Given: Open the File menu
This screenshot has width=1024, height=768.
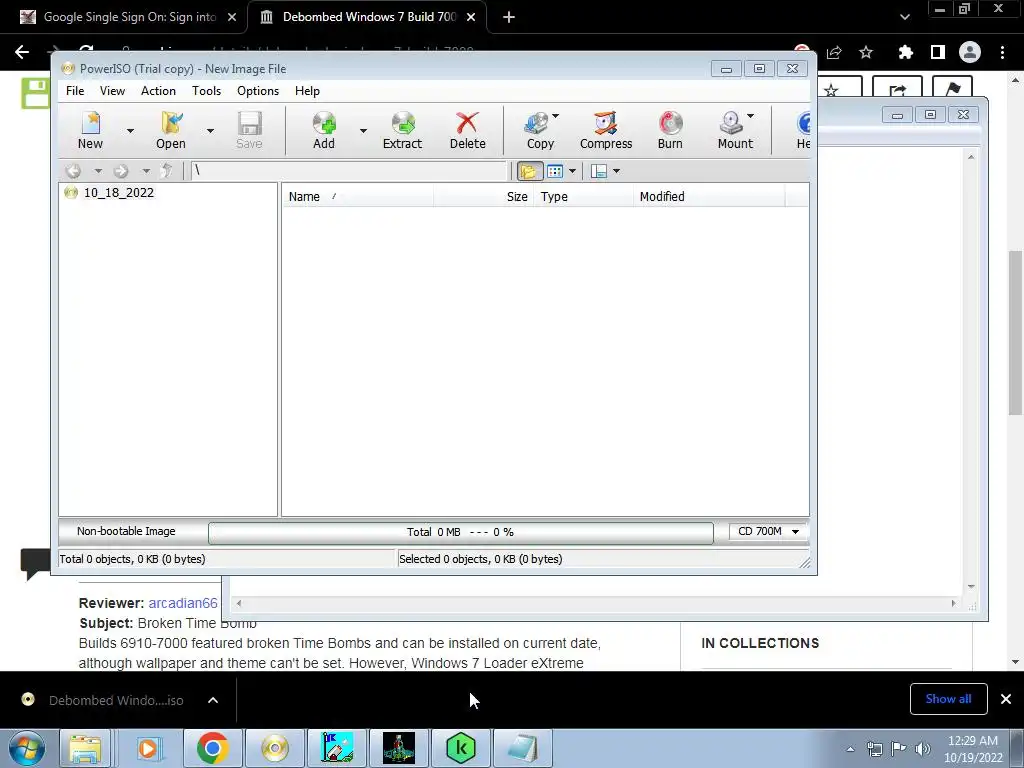Looking at the screenshot, I should point(75,91).
